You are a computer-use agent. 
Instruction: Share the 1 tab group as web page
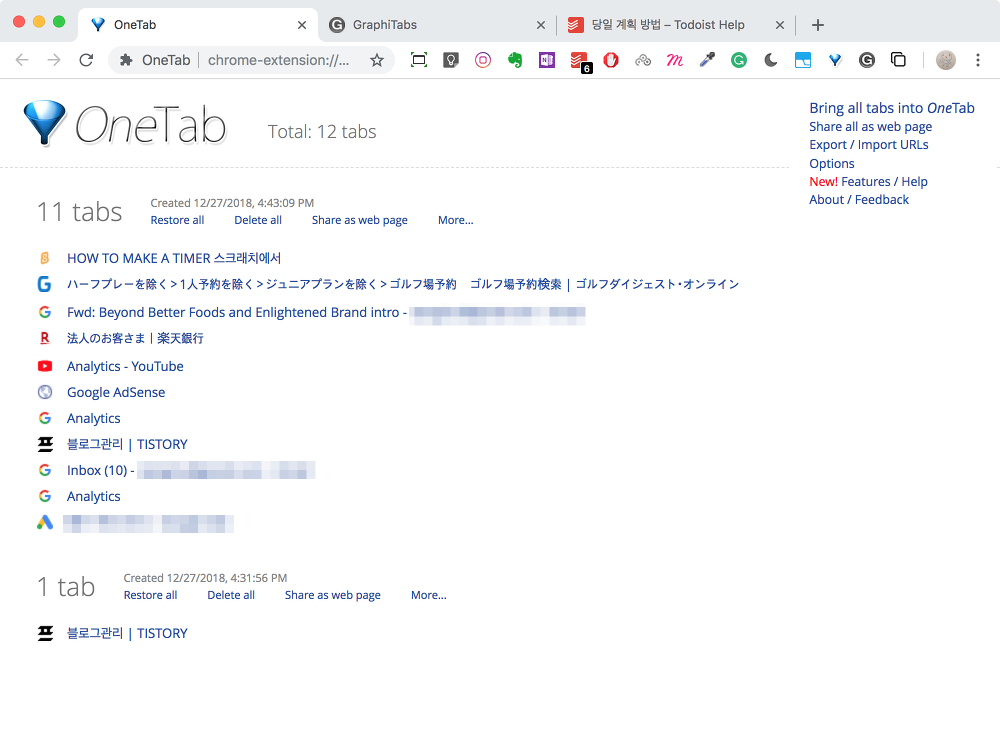333,595
